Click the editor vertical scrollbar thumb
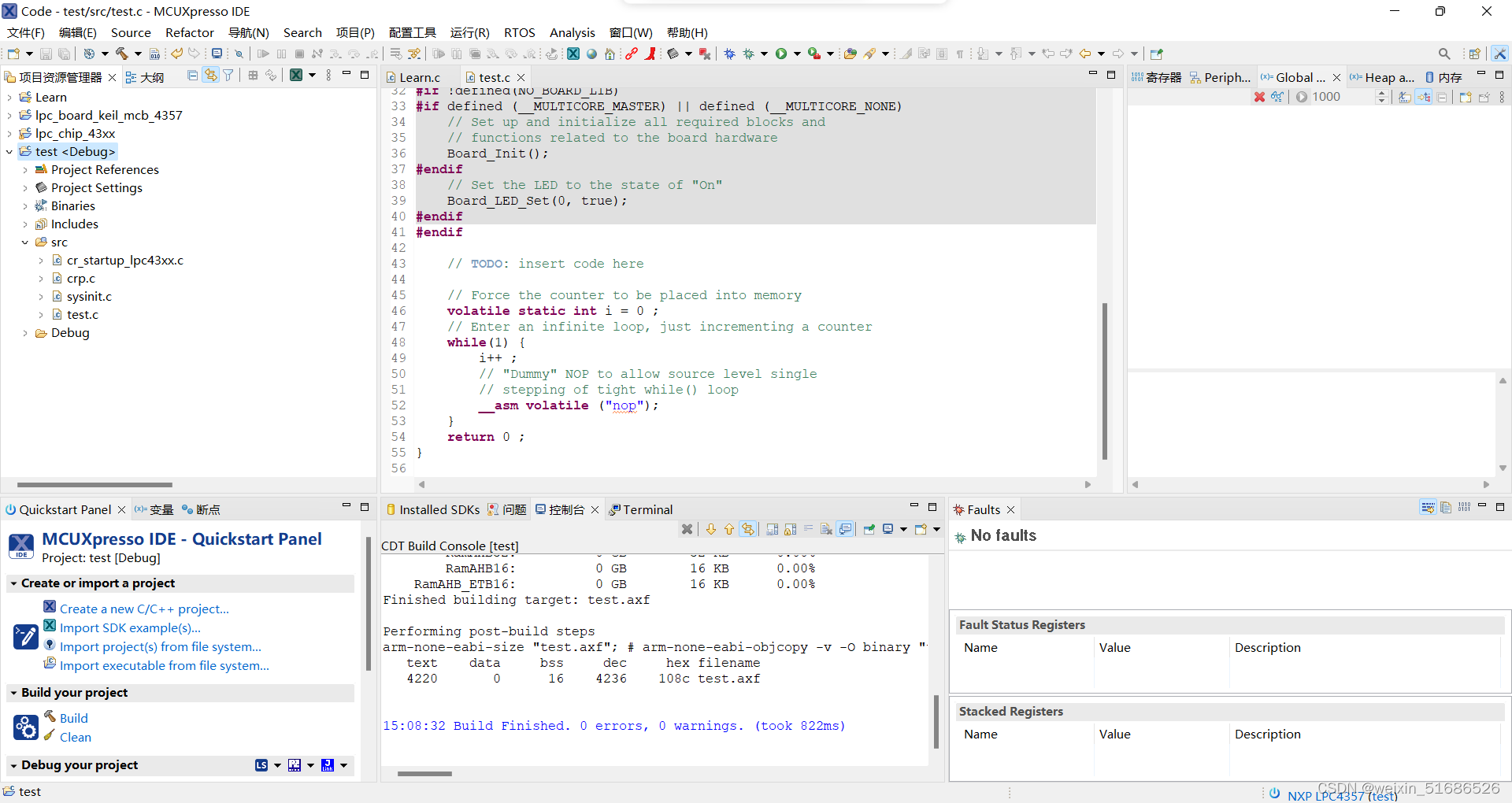 1105,381
